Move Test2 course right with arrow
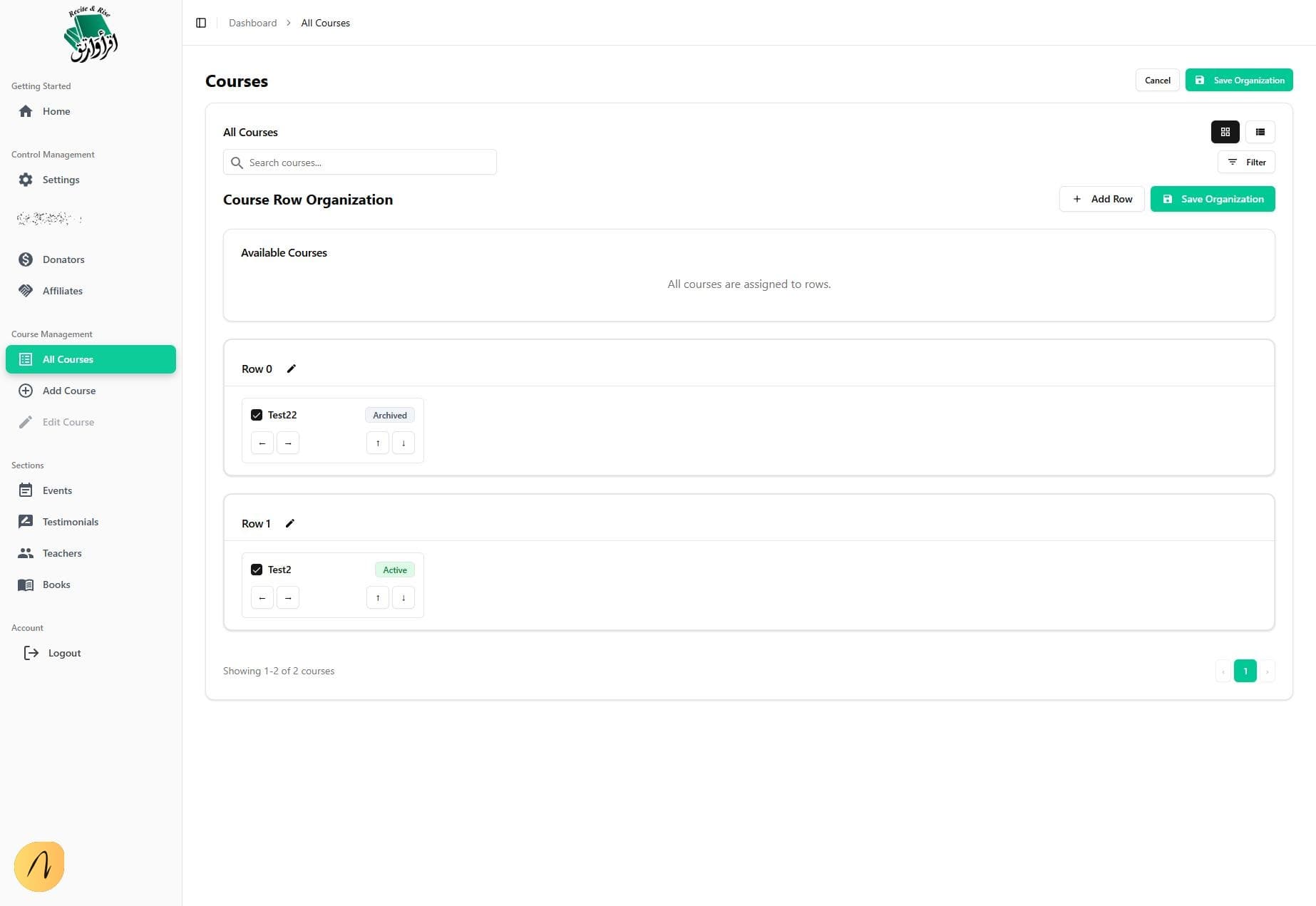 288,598
